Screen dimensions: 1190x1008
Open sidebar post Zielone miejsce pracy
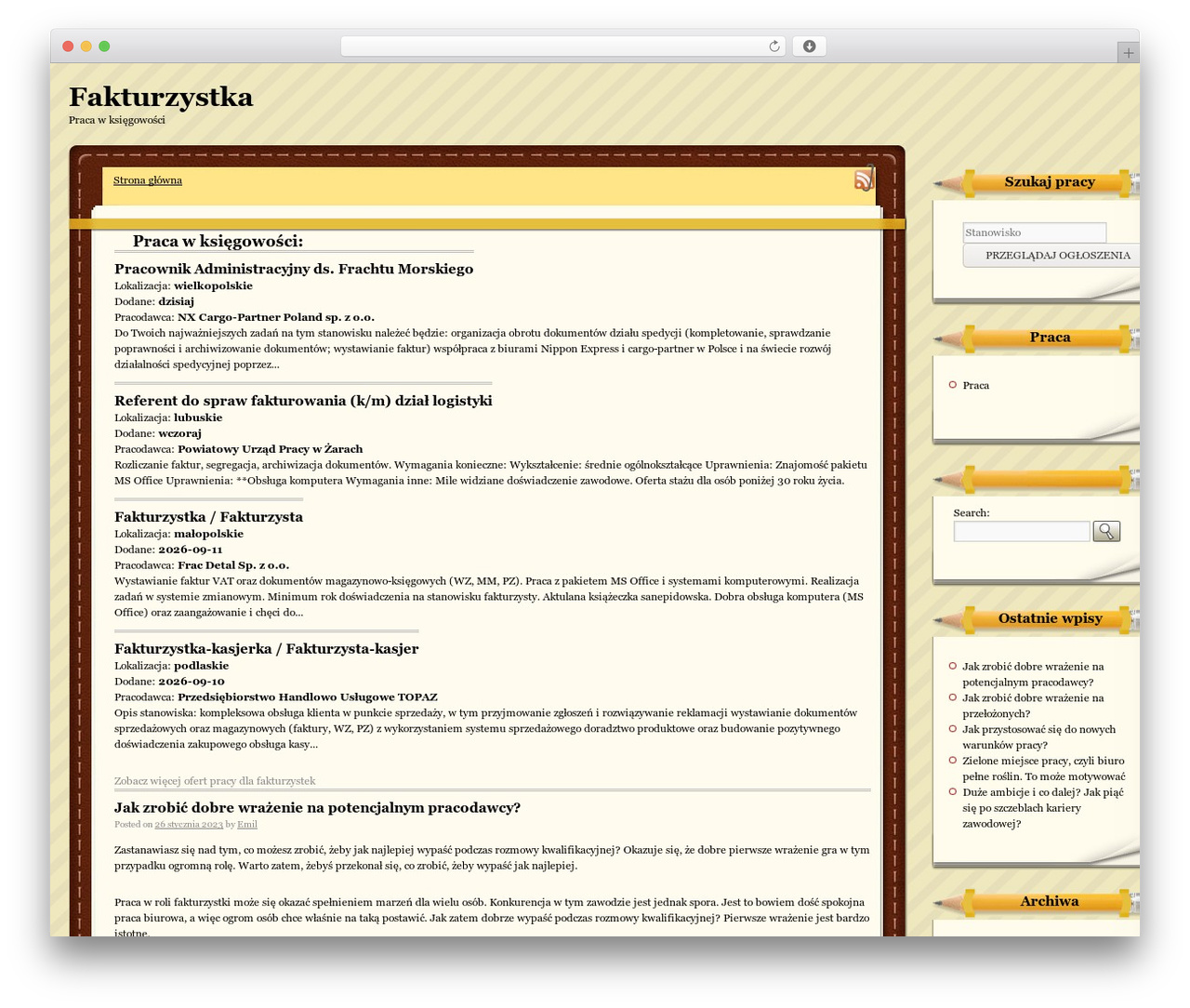tap(1043, 768)
